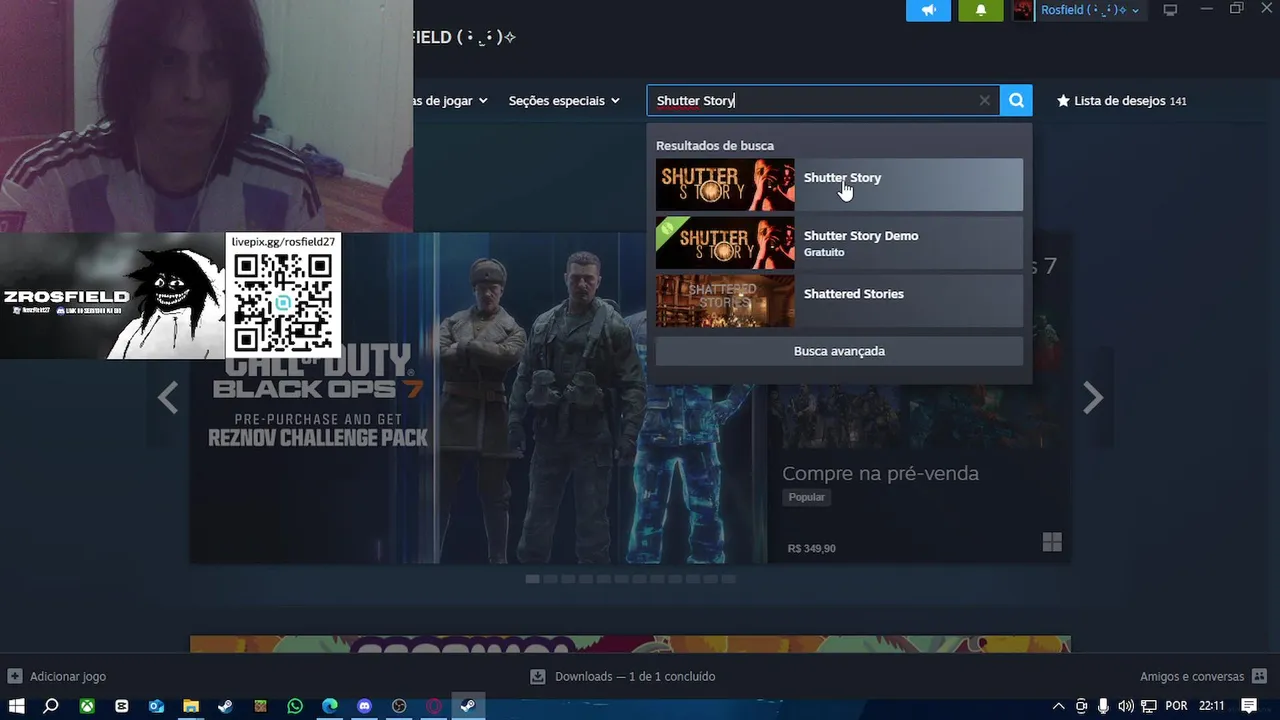Viewport: 1280px width, 720px height.
Task: Open the green bell notifications
Action: (981, 10)
